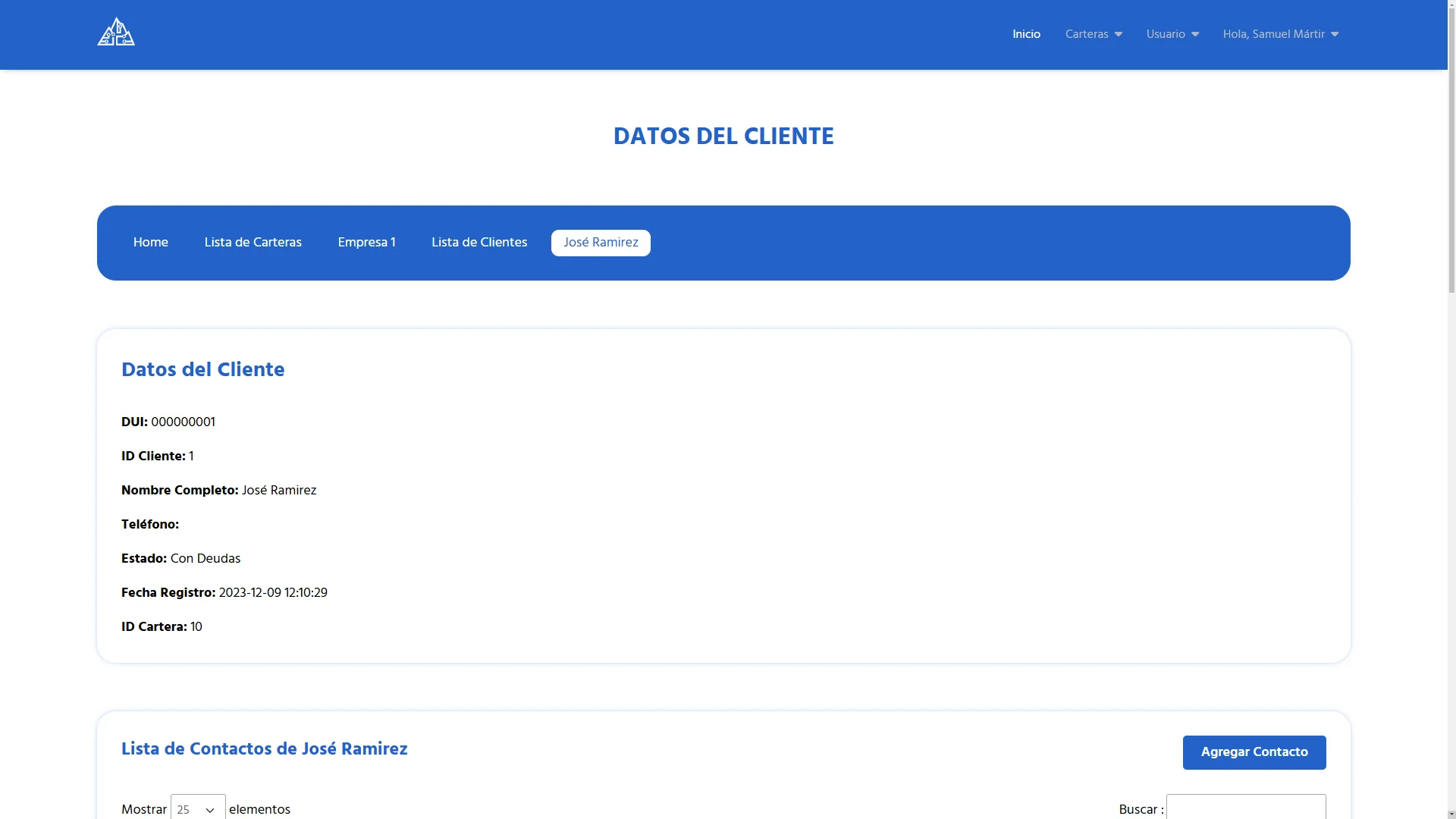Image resolution: width=1456 pixels, height=819 pixels.
Task: Click the scrollbar down arrow
Action: pyautogui.click(x=1451, y=814)
